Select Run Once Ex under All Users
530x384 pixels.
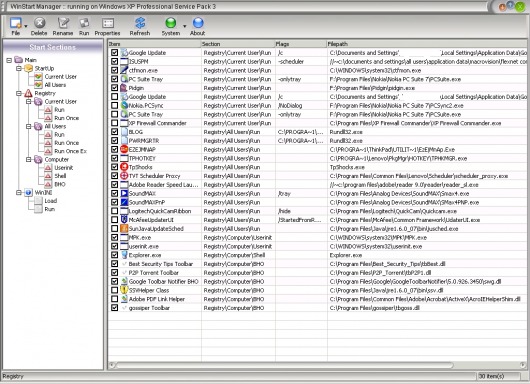coord(70,151)
